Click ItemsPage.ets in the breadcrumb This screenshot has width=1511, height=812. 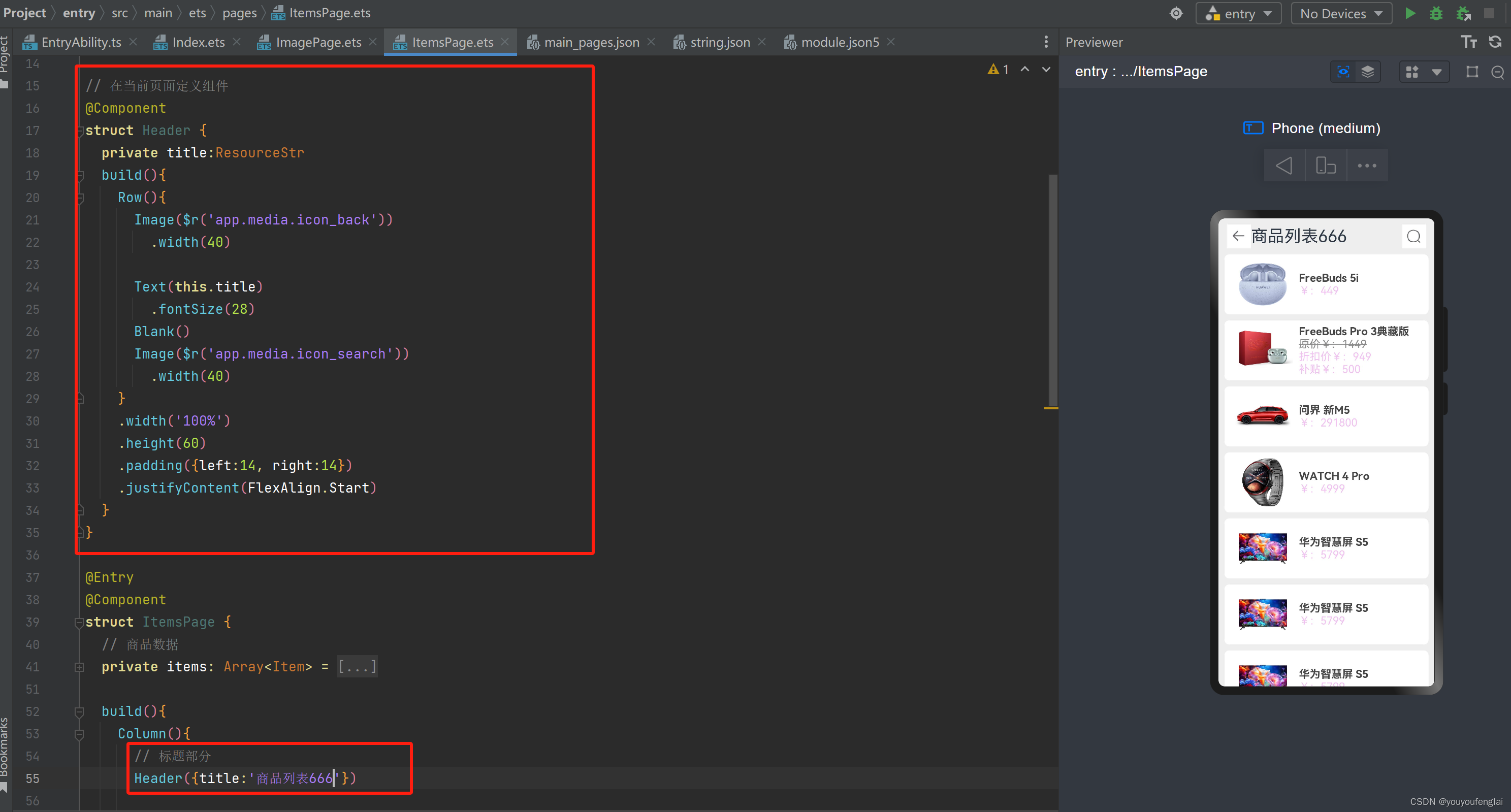click(321, 12)
